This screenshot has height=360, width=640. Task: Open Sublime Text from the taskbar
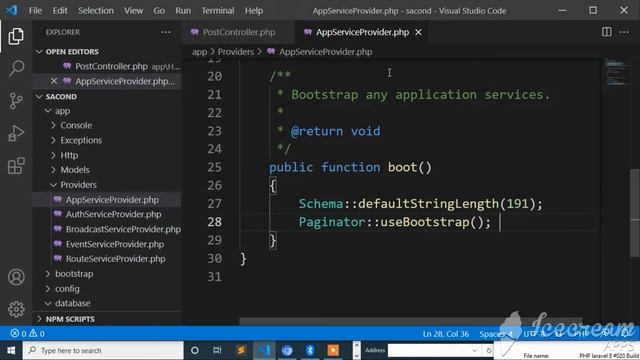[241, 351]
